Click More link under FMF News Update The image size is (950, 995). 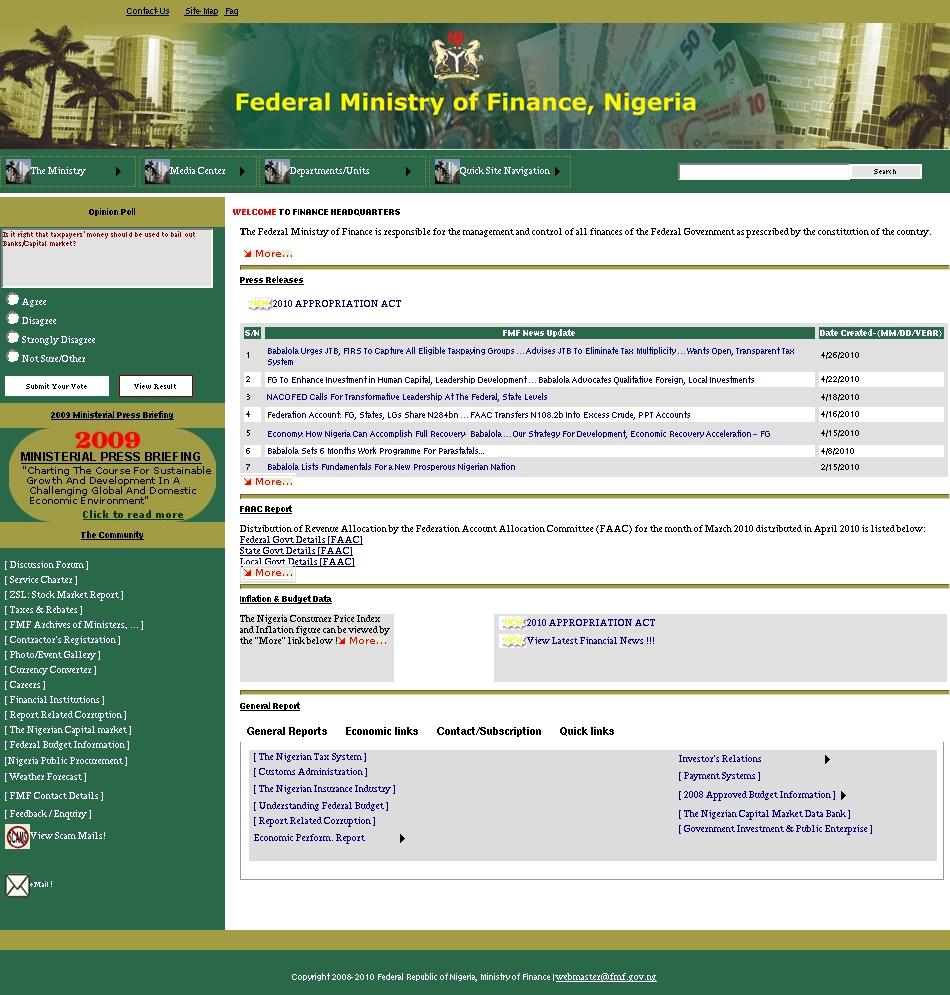(x=268, y=482)
